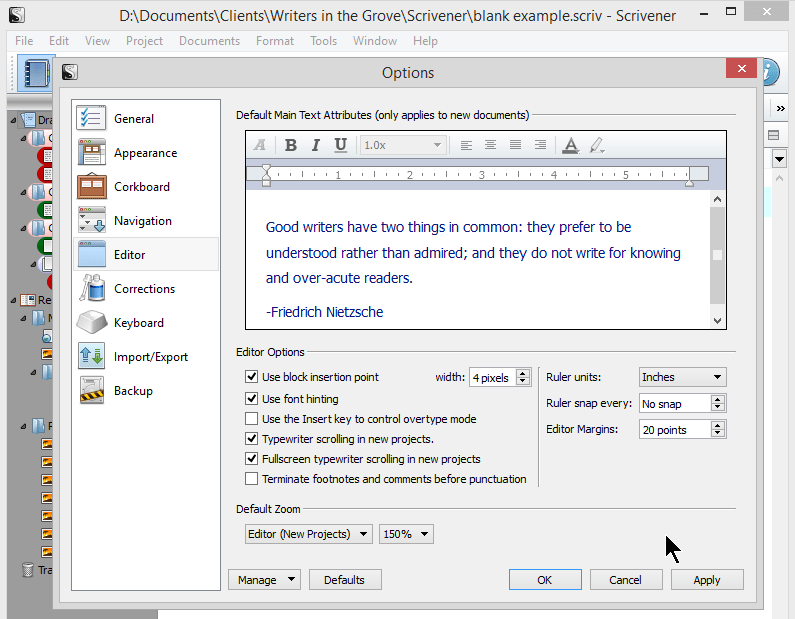Open the Help menu
Image resolution: width=795 pixels, height=619 pixels.
point(425,41)
